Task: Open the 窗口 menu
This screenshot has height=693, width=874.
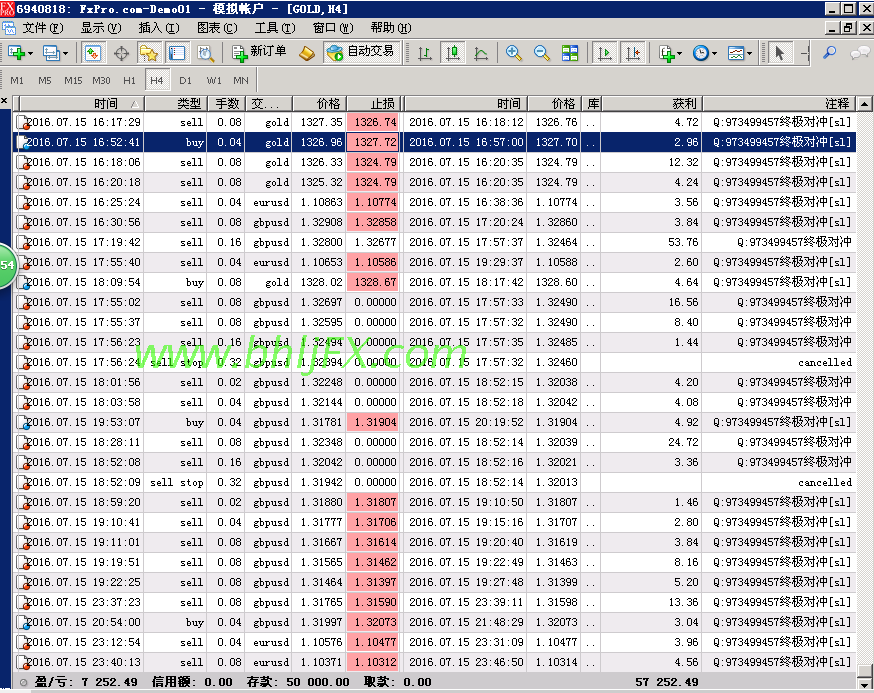Action: 333,28
